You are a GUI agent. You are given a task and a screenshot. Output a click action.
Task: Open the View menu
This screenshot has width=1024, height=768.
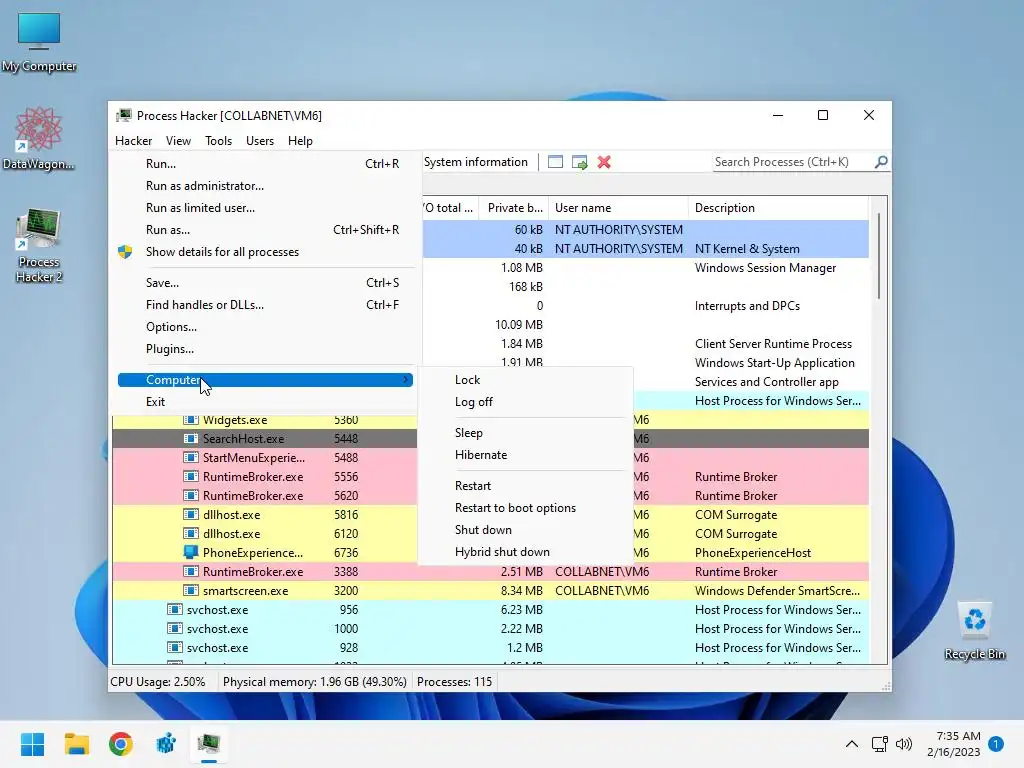178,141
